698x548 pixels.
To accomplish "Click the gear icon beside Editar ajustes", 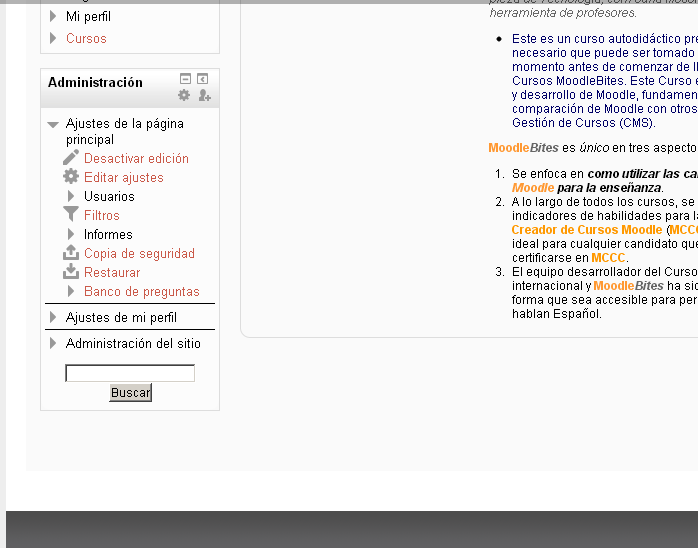I will click(x=71, y=177).
